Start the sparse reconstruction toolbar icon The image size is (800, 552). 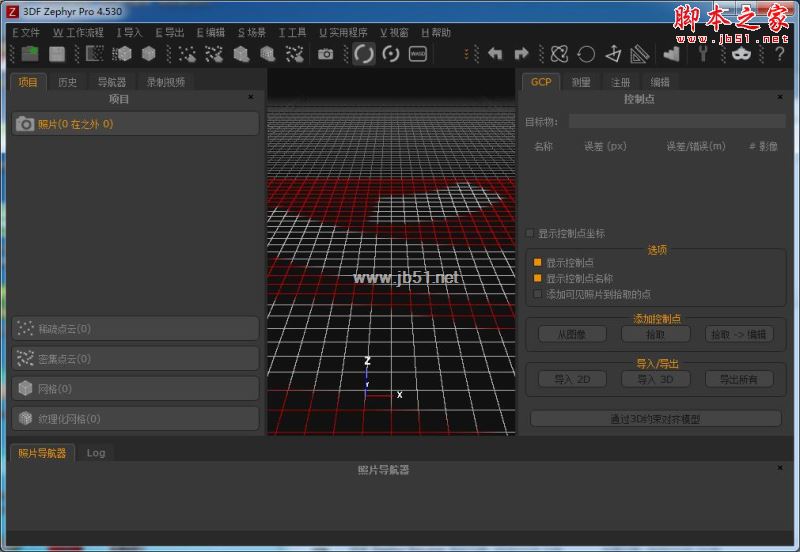[94, 54]
